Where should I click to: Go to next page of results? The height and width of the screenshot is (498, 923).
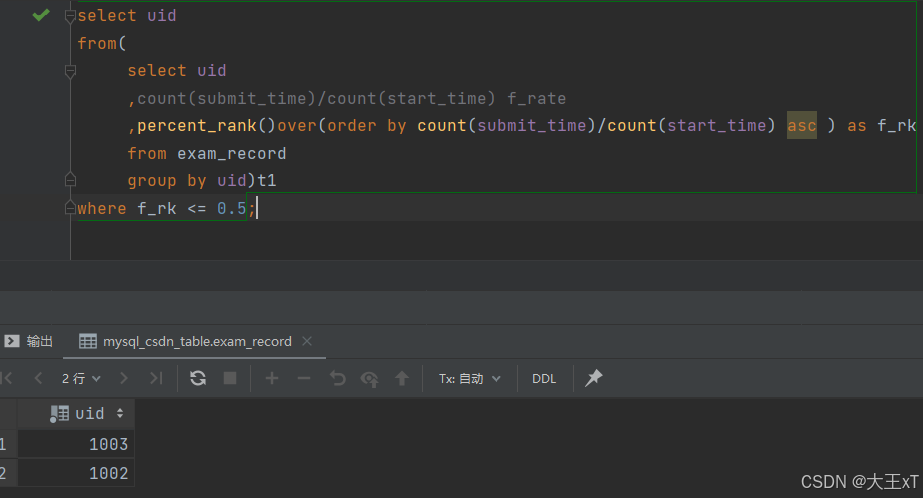tap(124, 378)
